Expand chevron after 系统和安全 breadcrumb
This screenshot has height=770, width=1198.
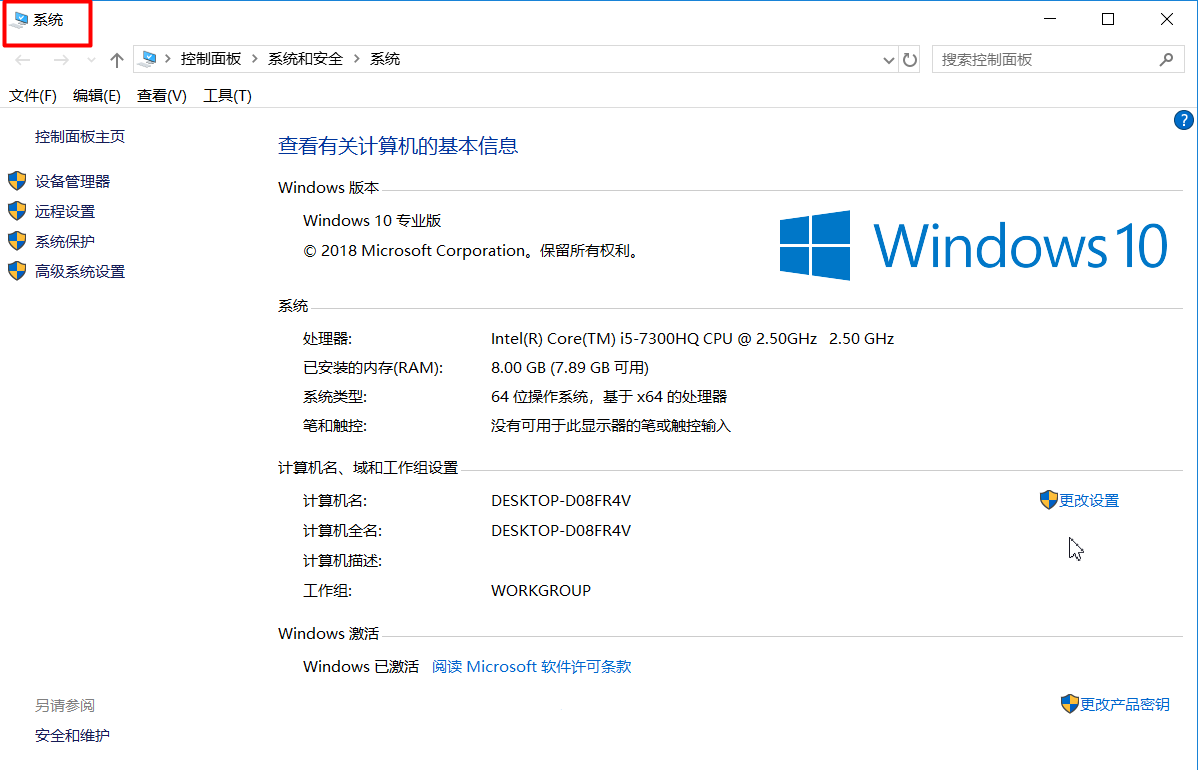click(357, 59)
